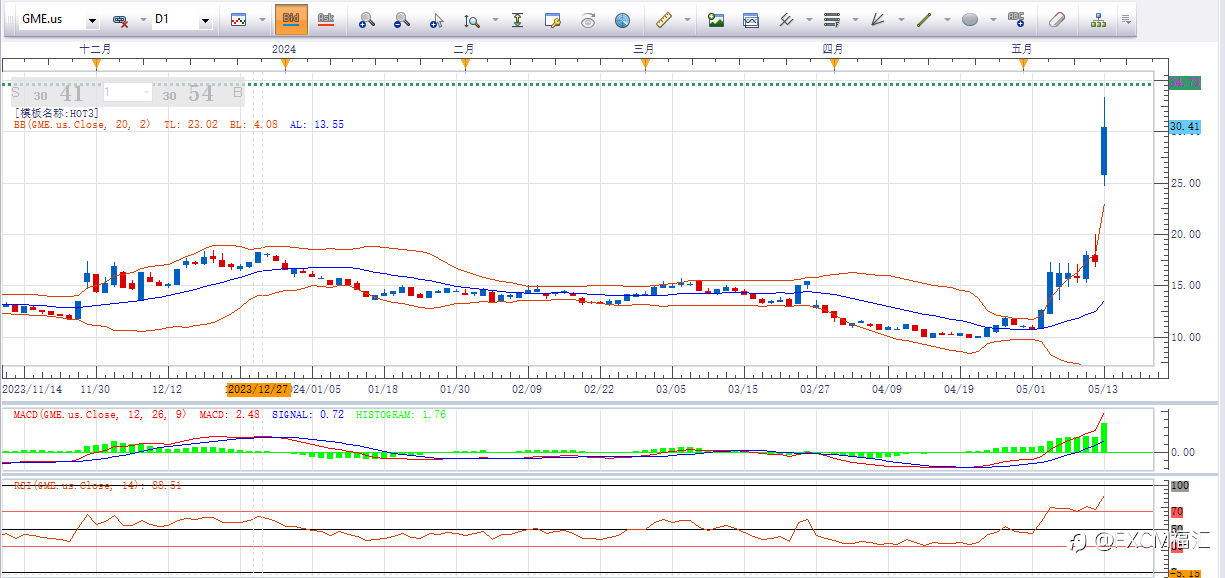
Task: Click the trade amount field between prices
Action: coord(126,93)
